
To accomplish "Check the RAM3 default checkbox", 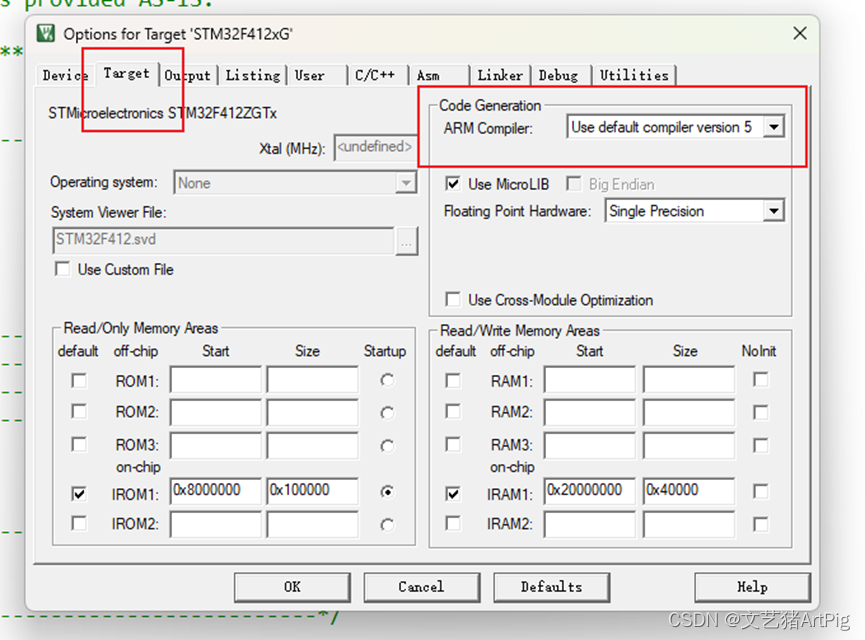I will point(453,444).
